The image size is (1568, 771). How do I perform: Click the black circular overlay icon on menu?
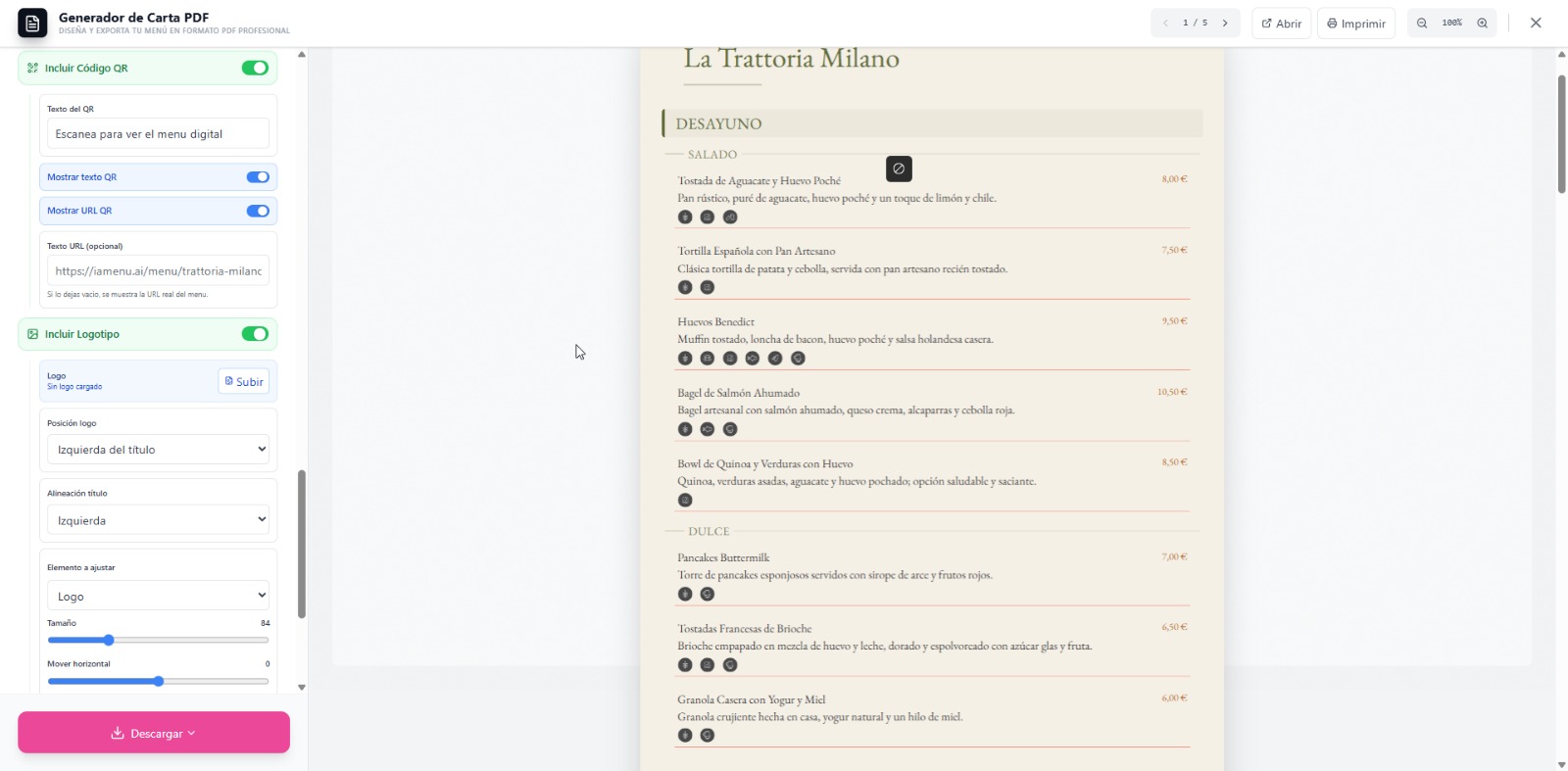tap(899, 169)
